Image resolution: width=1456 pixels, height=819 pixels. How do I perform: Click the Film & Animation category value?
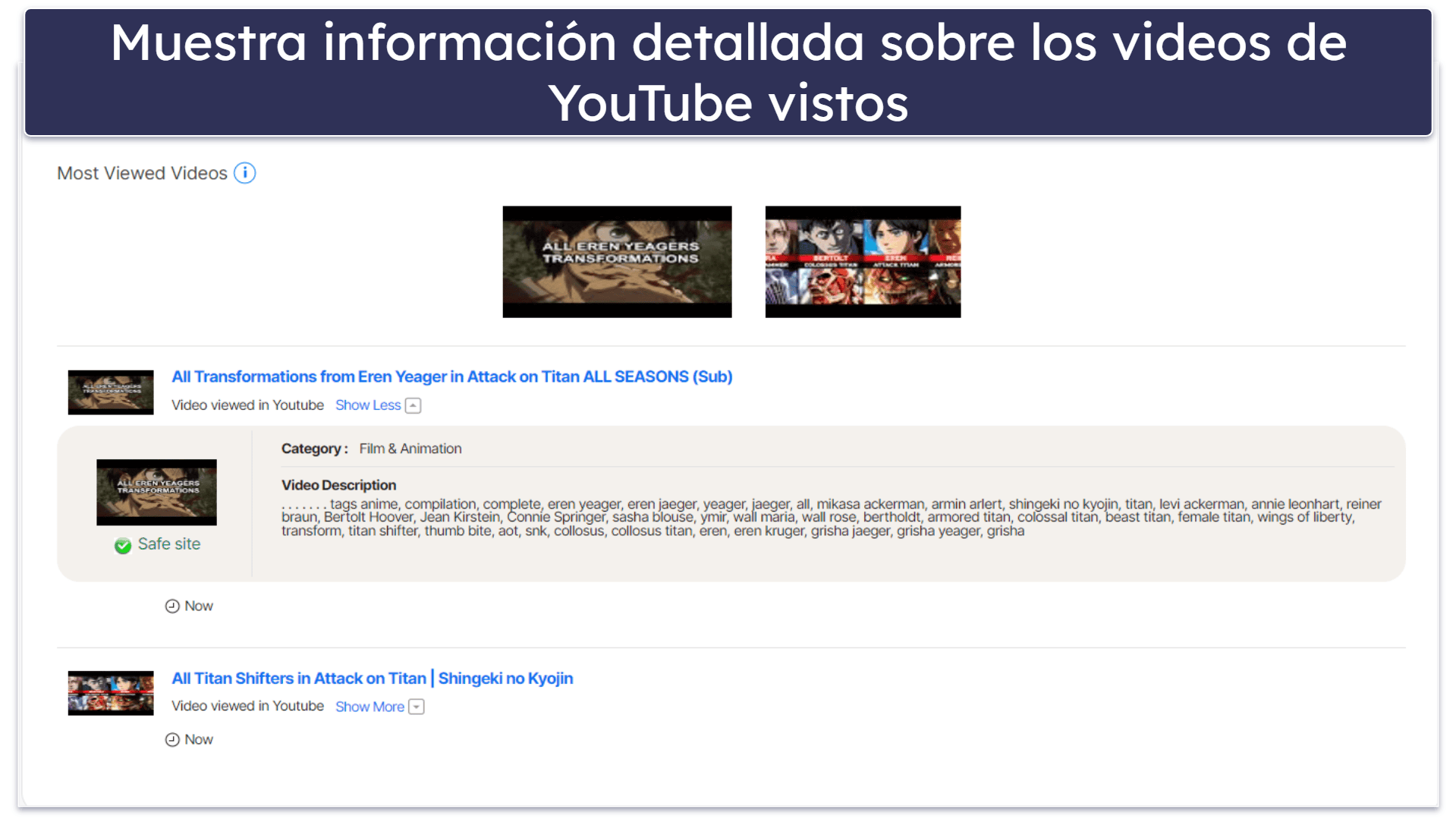click(x=410, y=449)
